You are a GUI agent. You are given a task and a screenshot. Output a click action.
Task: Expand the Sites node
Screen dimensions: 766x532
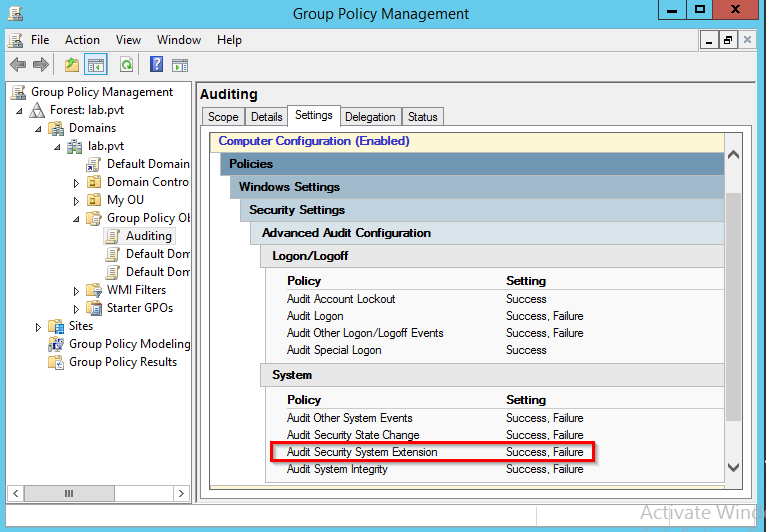(x=38, y=326)
